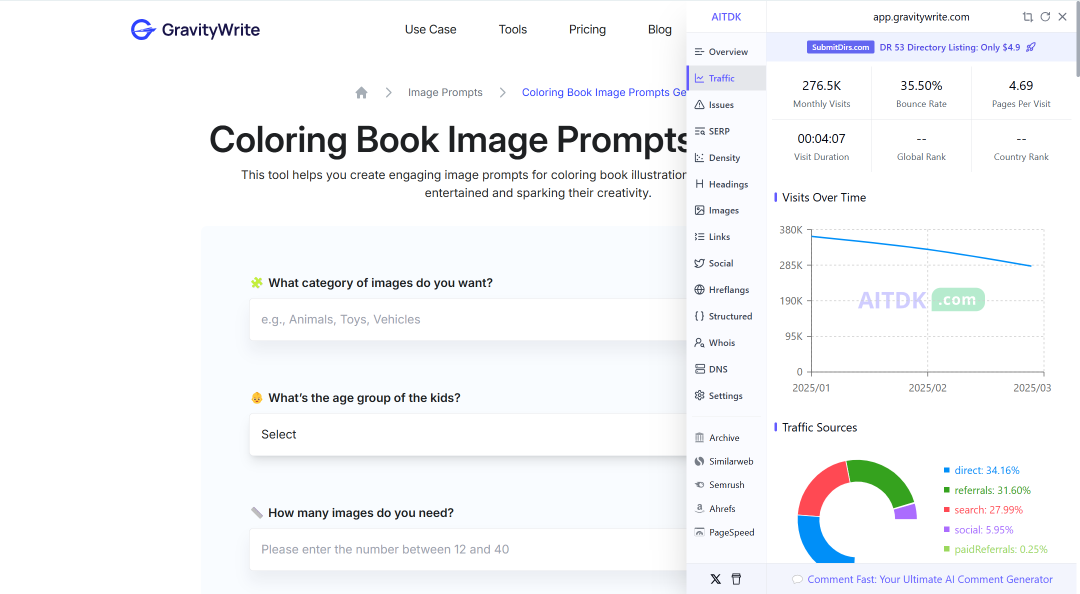Open the Headings section

tap(726, 184)
